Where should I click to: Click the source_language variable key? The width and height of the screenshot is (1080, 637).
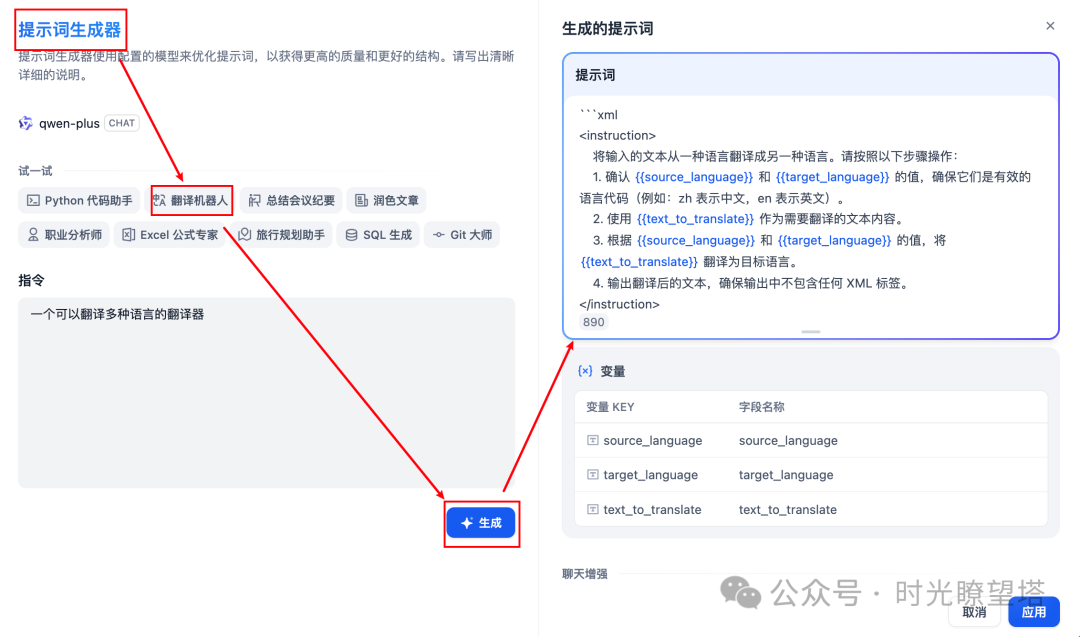(653, 441)
